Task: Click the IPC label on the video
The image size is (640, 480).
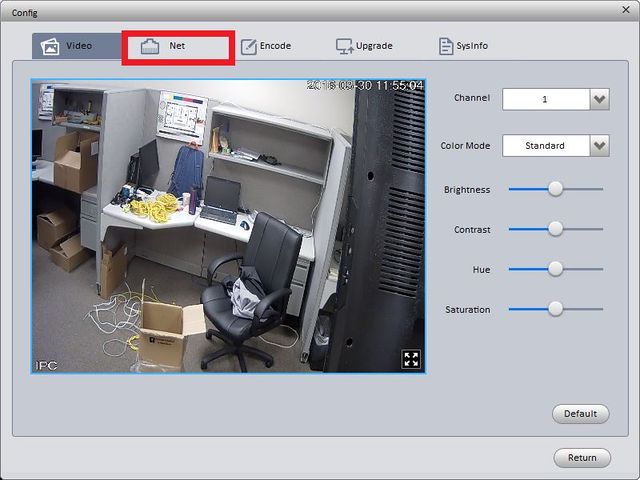Action: pos(46,365)
